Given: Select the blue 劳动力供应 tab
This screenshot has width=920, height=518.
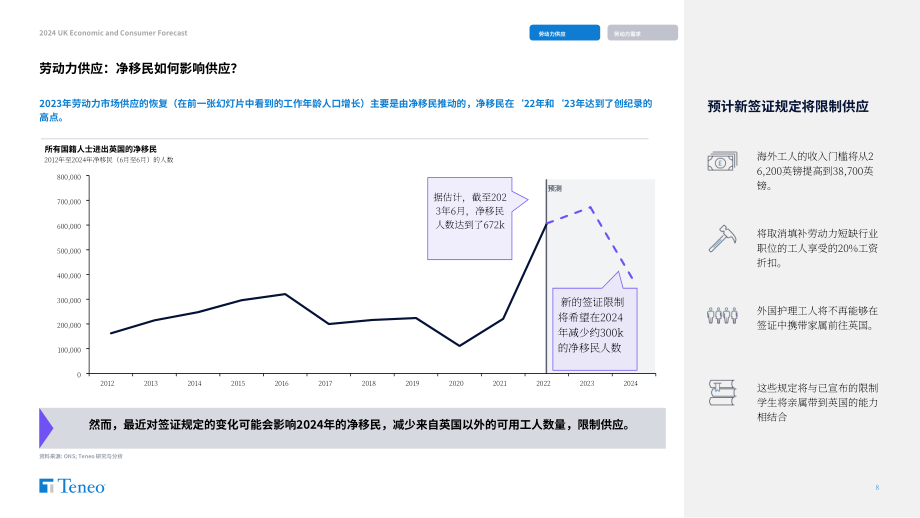Looking at the screenshot, I should (x=564, y=33).
